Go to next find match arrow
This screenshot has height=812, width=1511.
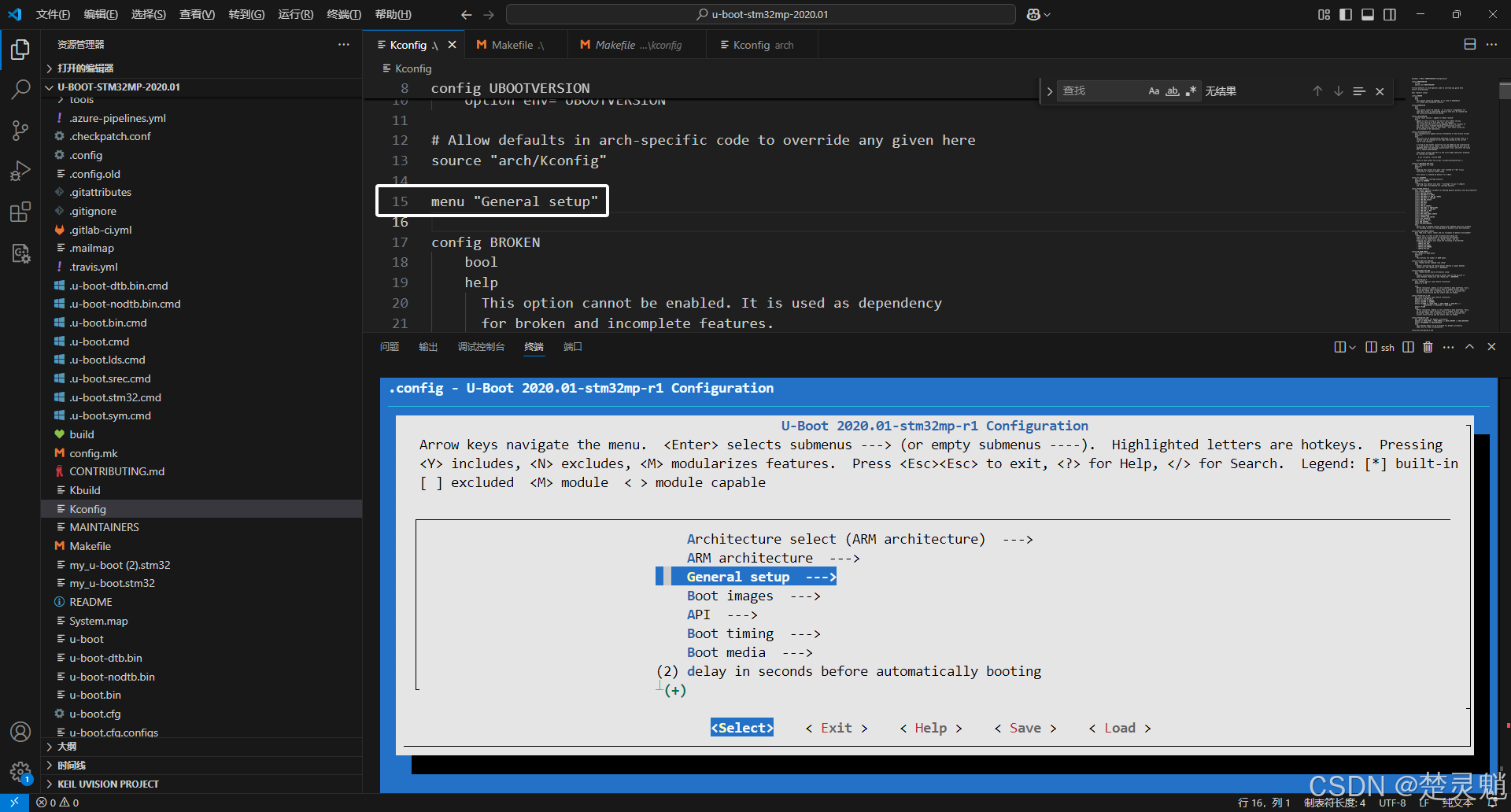point(1338,91)
